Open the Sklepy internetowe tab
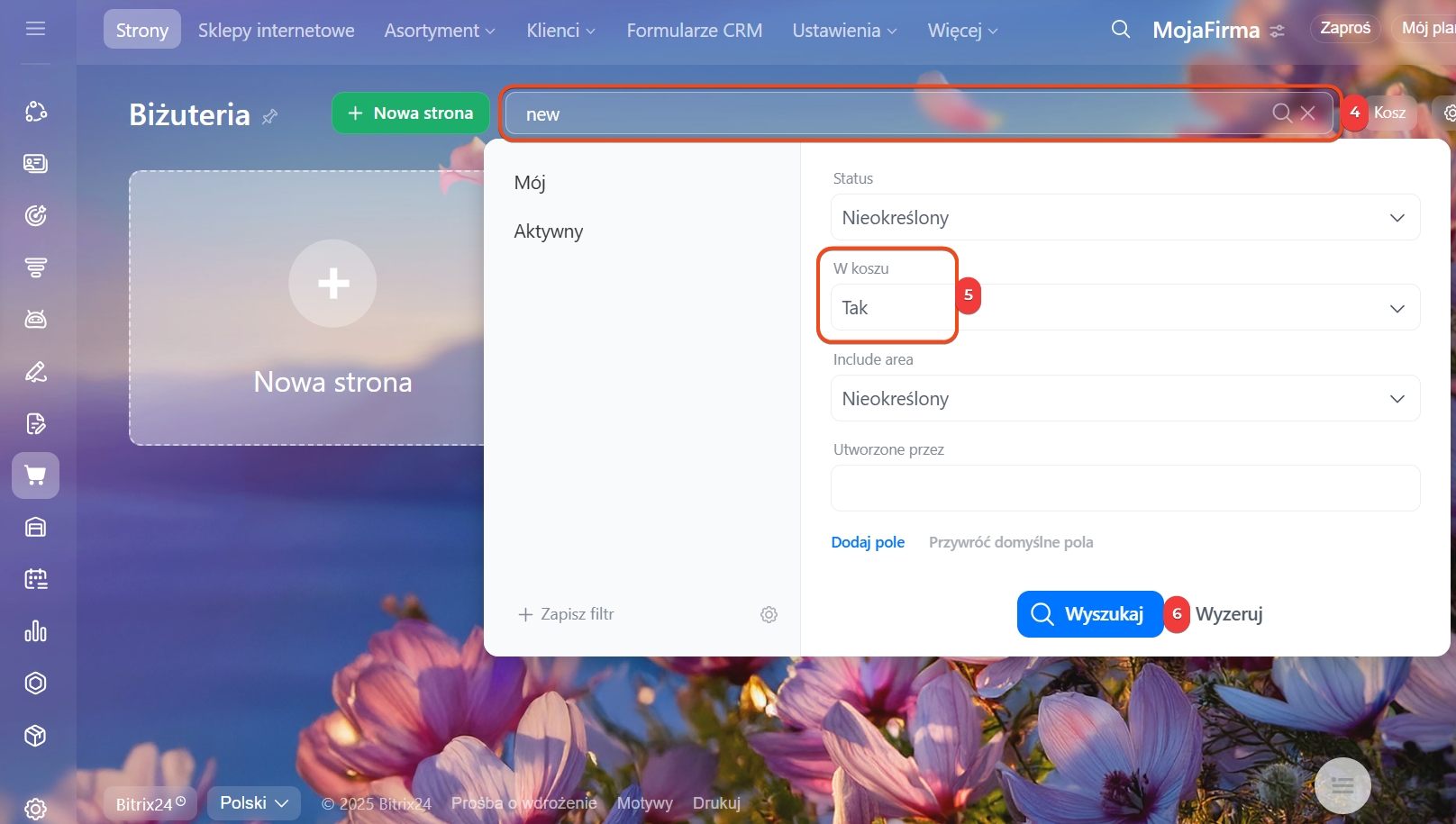1456x824 pixels. tap(276, 31)
